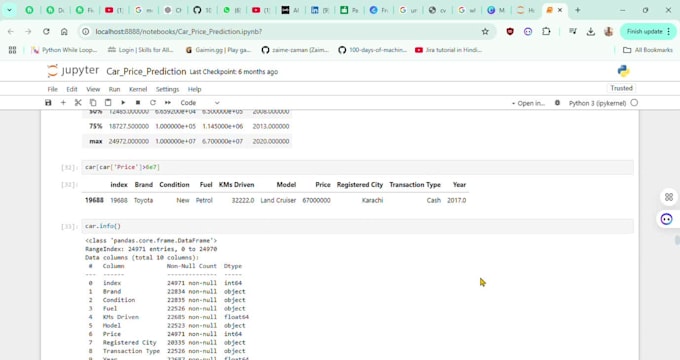This screenshot has height=360, width=680.
Task: Insert a cell below using the plus icon
Action: (x=63, y=103)
